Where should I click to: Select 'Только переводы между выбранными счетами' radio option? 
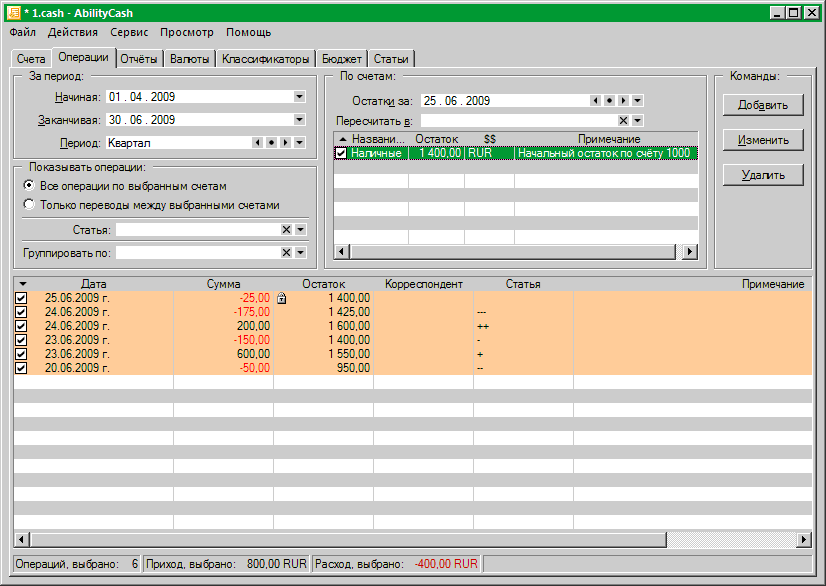coord(30,205)
